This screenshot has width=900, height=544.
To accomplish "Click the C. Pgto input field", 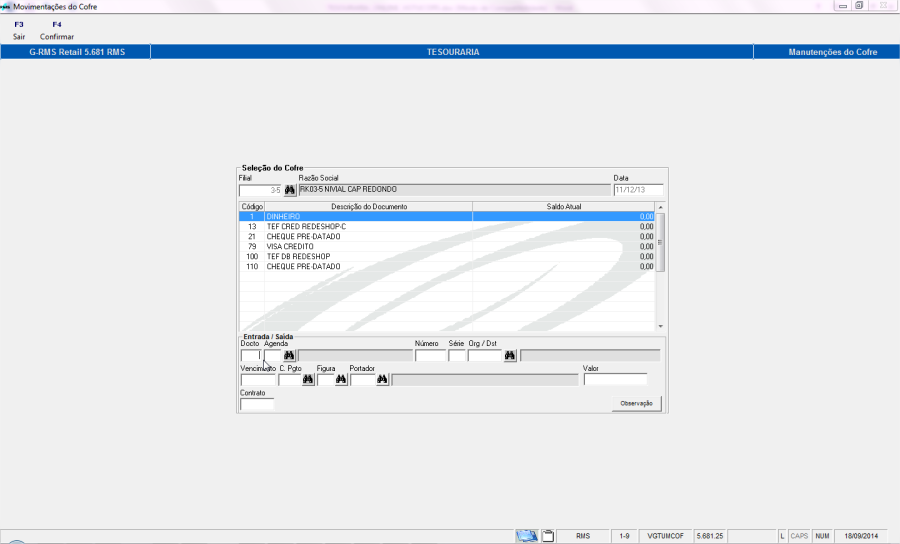I will coord(290,380).
